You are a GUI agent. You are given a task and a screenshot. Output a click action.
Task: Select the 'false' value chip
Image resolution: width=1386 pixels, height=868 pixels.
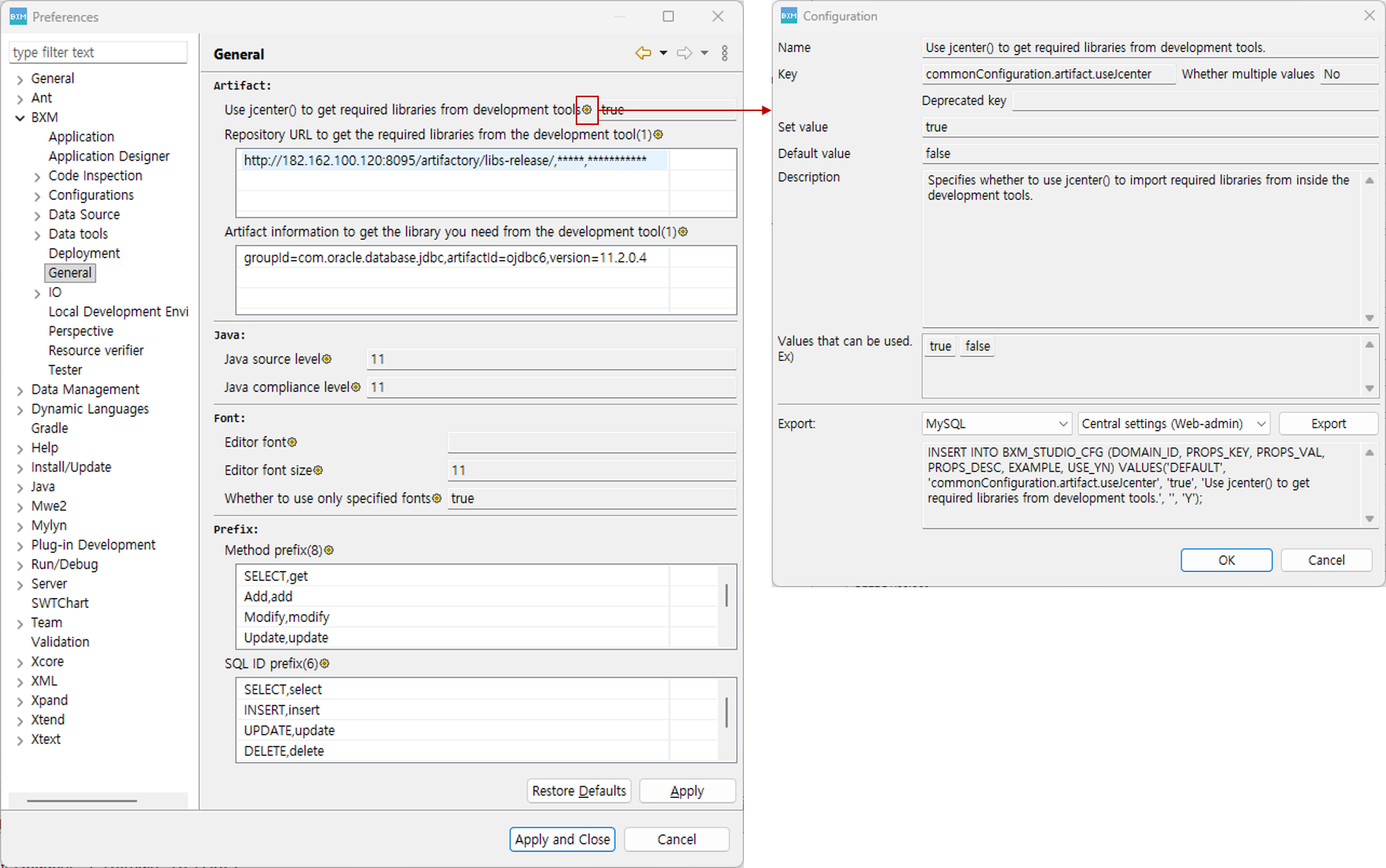point(977,346)
